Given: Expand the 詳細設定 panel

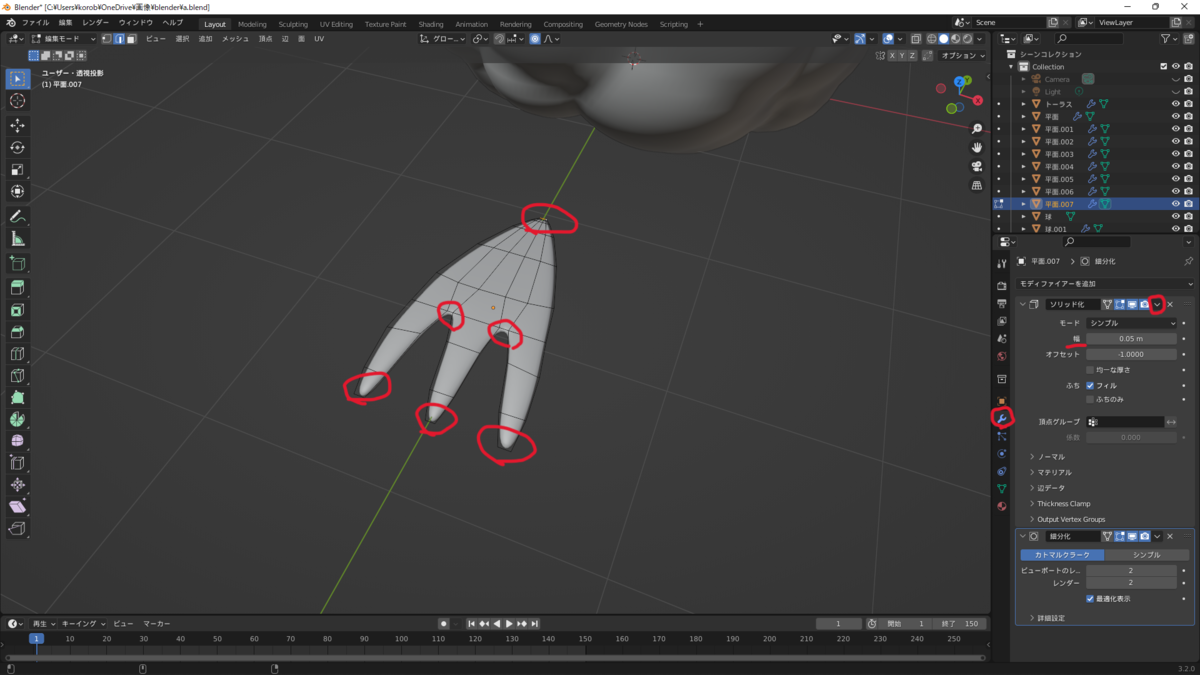Looking at the screenshot, I should [1048, 618].
